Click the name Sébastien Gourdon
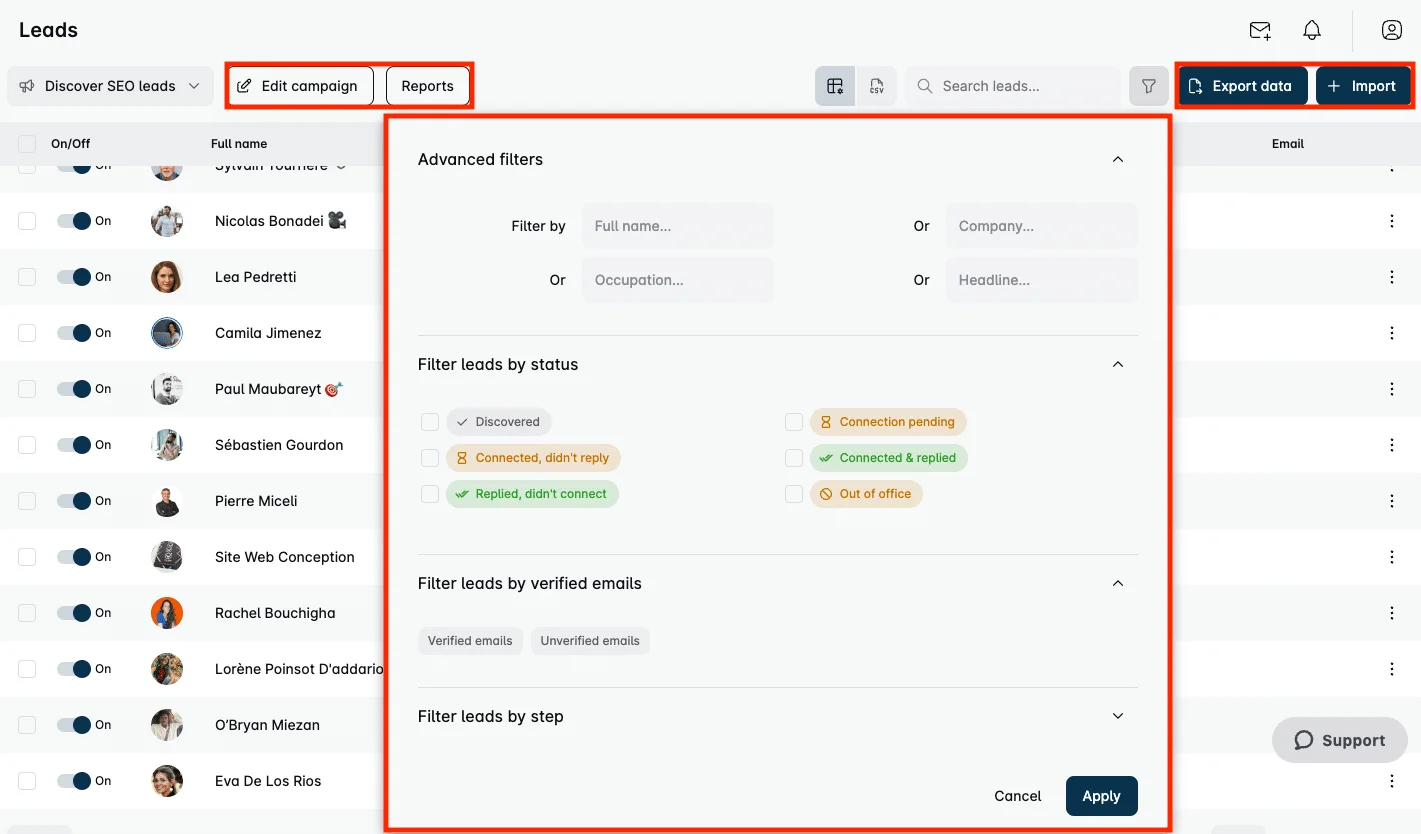 point(279,445)
